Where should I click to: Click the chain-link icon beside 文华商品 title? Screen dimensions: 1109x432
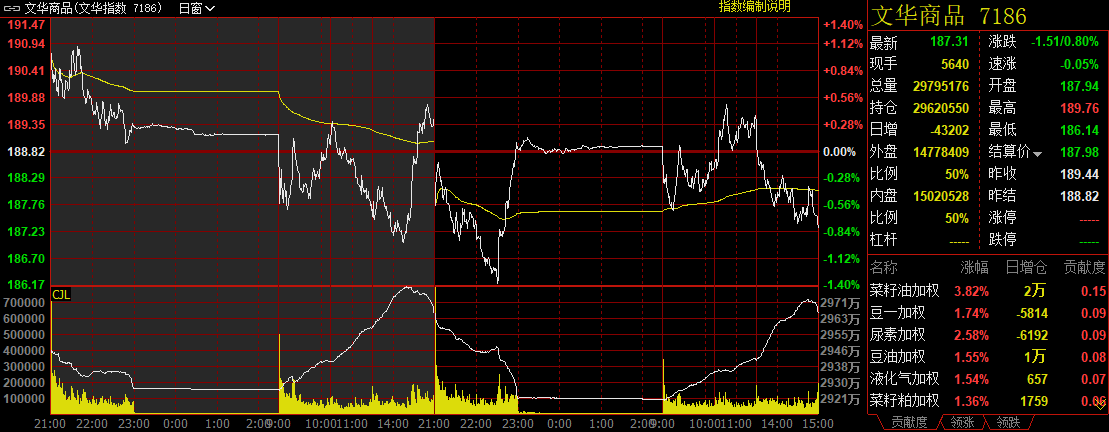pyautogui.click(x=12, y=8)
